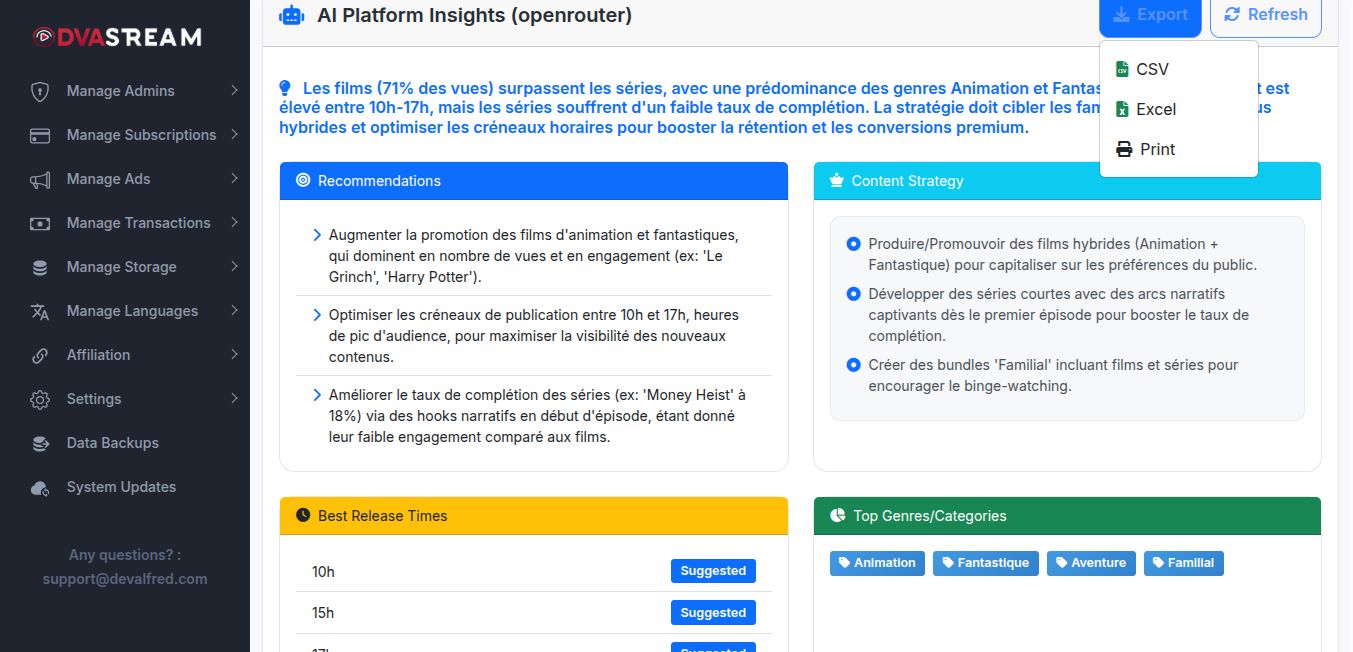
Task: Click the System Updates cloud icon
Action: [x=40, y=487]
